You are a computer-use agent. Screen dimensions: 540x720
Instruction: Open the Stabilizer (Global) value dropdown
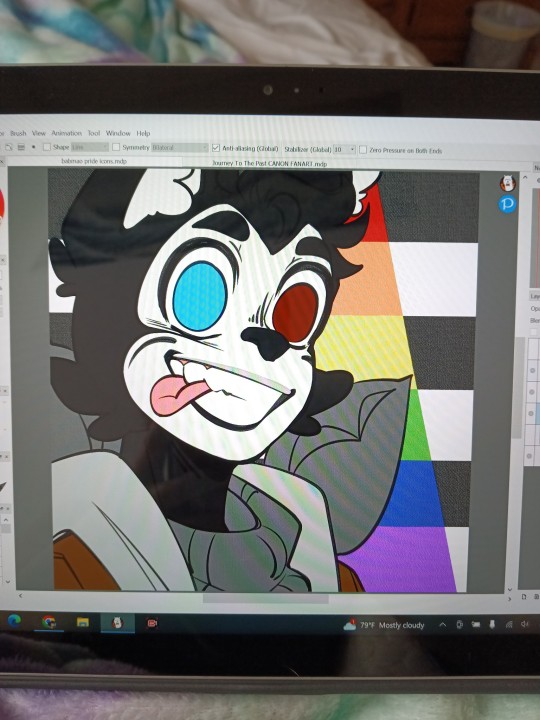pos(344,149)
